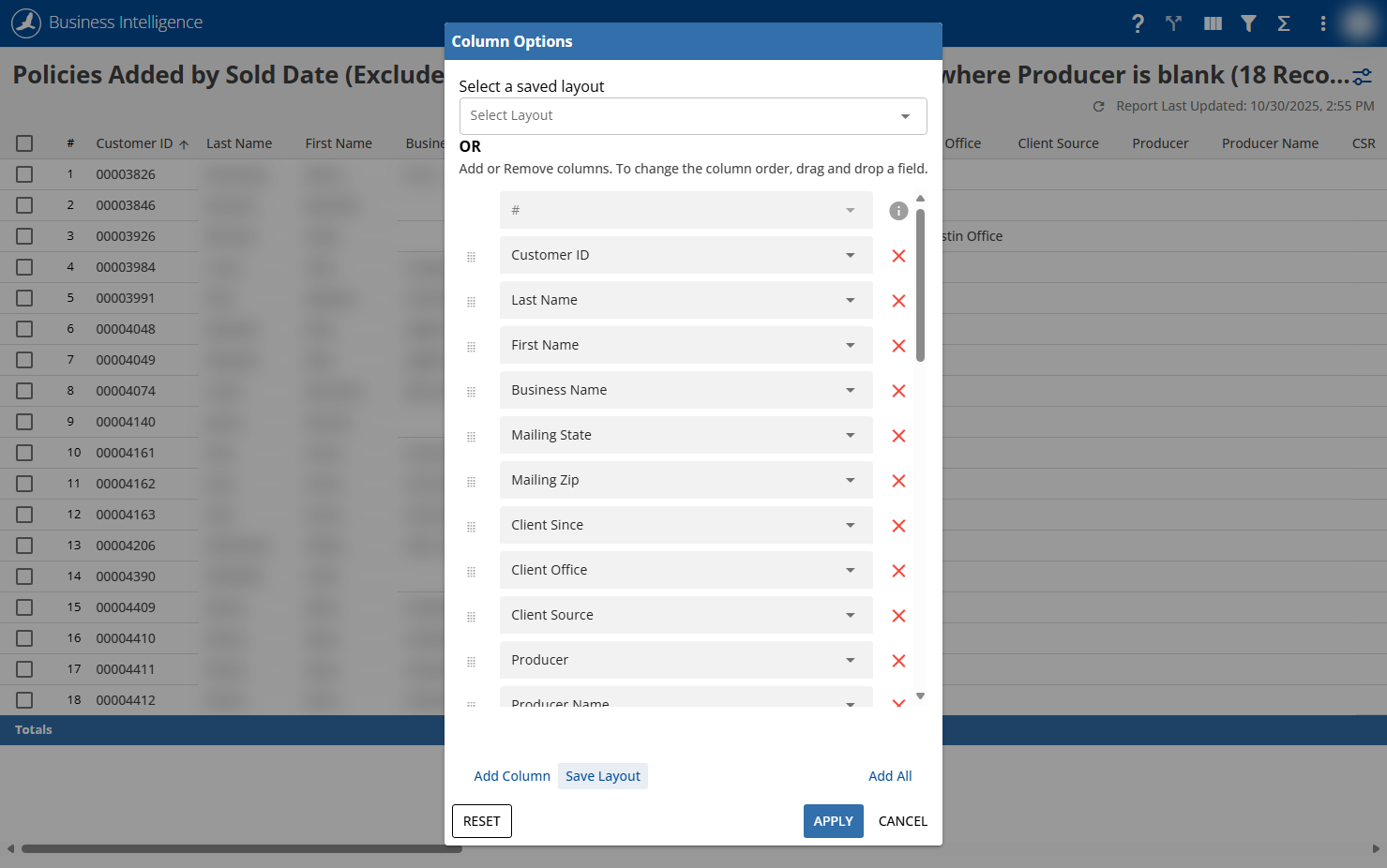
Task: Open the column options icon in header
Action: coord(1213,23)
